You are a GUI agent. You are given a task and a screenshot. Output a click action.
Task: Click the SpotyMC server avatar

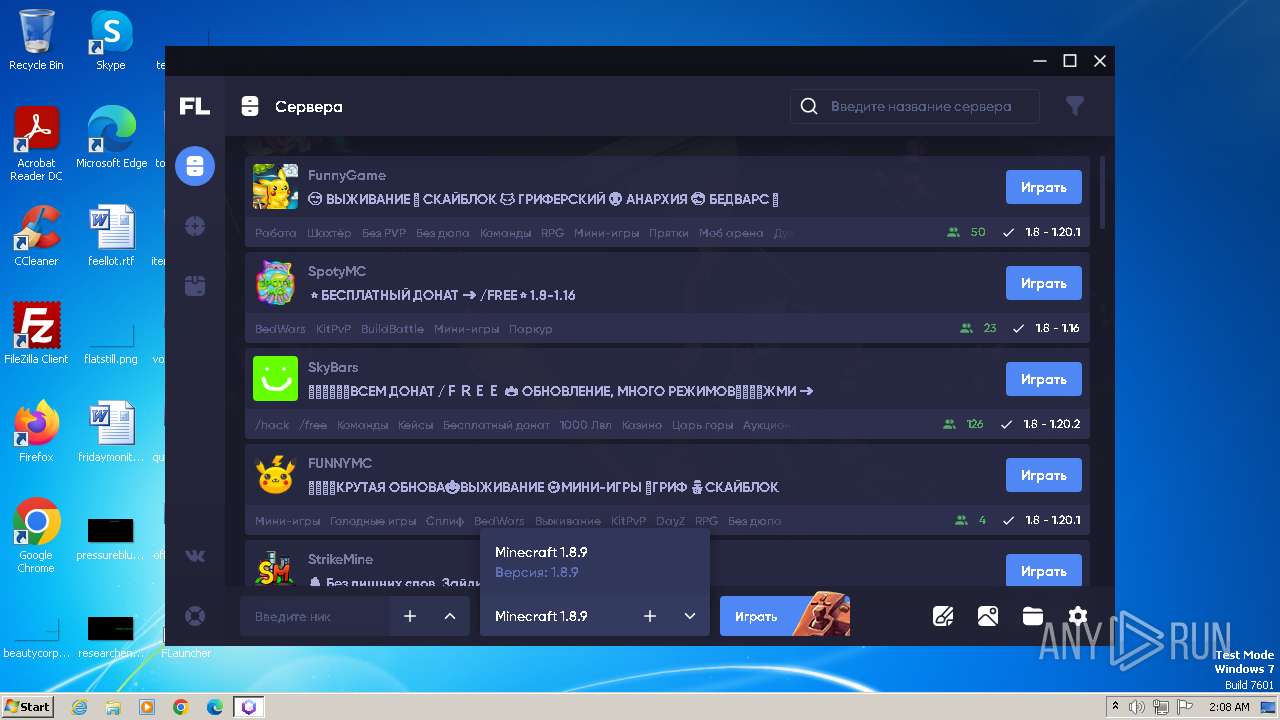click(x=275, y=283)
